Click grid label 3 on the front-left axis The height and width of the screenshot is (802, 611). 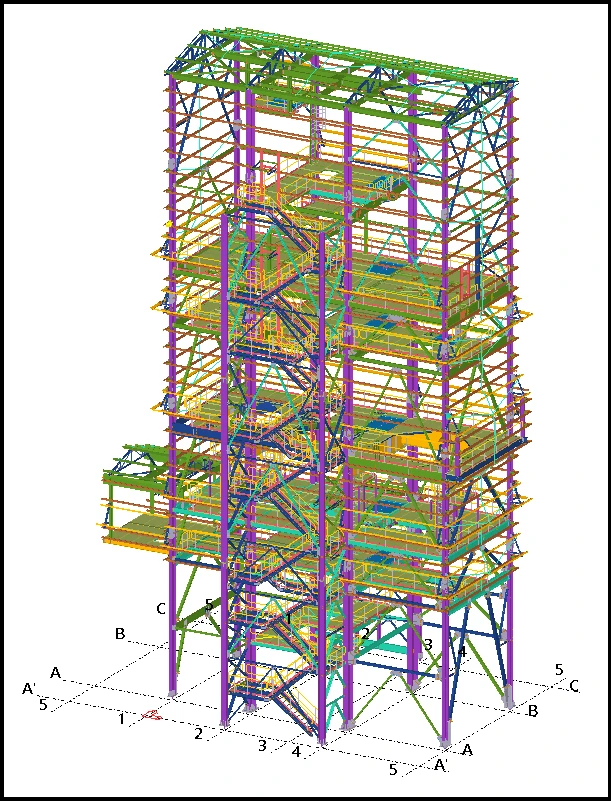(263, 745)
